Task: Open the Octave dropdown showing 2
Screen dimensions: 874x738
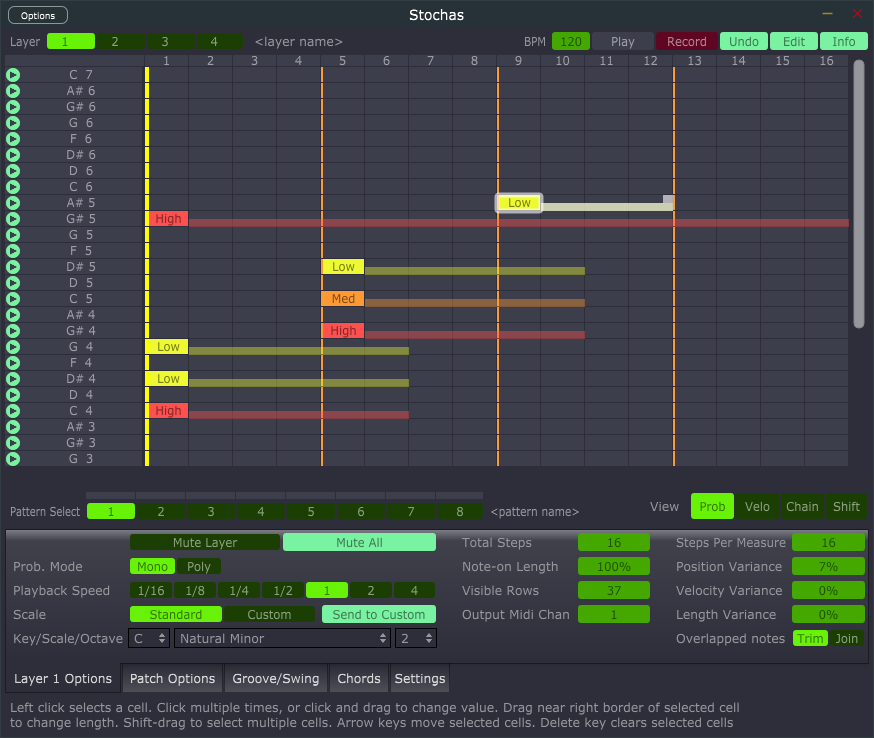Action: tap(416, 638)
